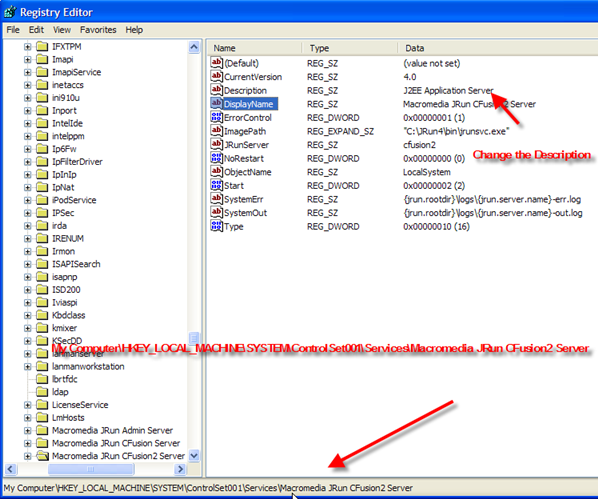The width and height of the screenshot is (598, 499).
Task: Select the isapnp key
Action: [64, 277]
